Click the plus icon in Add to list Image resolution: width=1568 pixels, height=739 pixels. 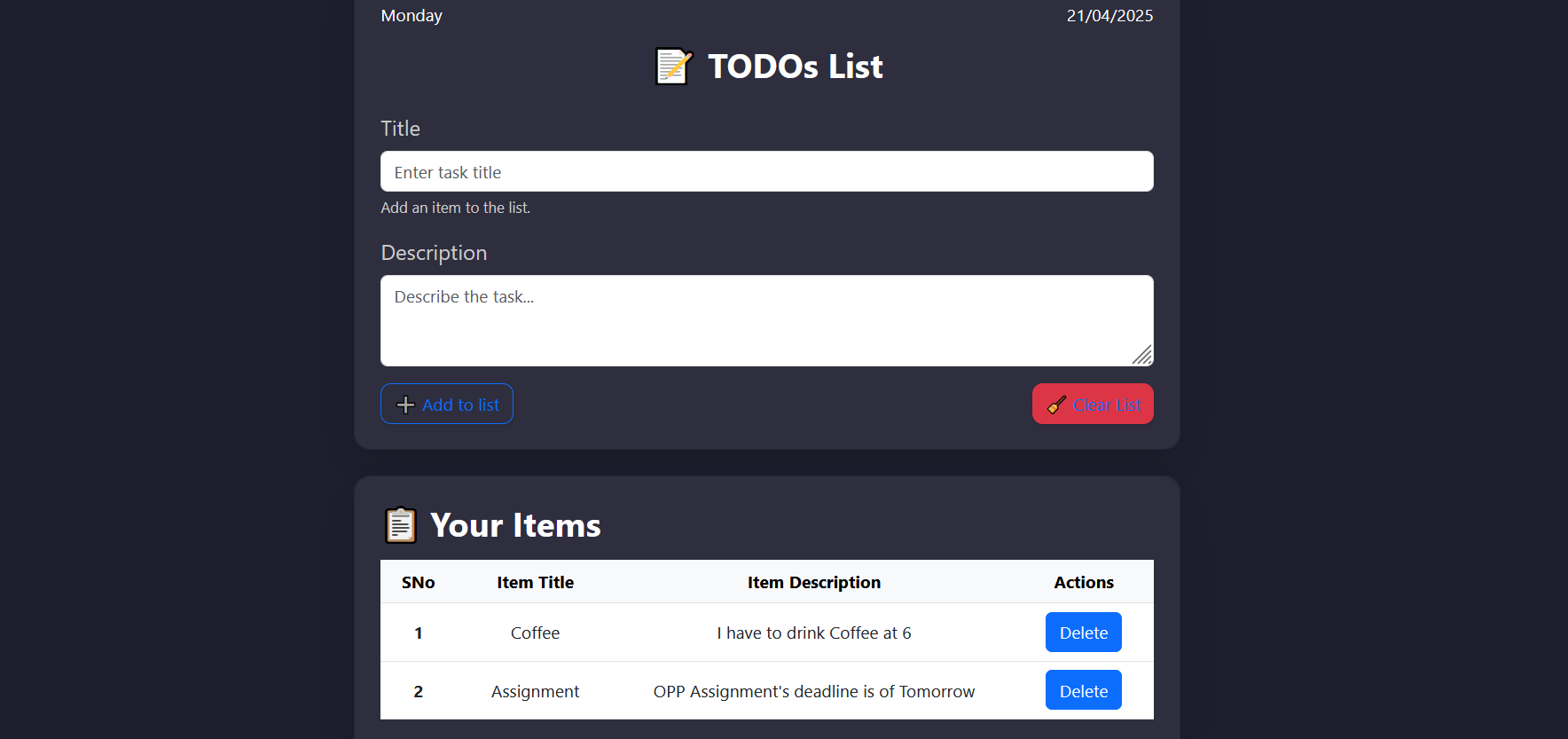[405, 405]
